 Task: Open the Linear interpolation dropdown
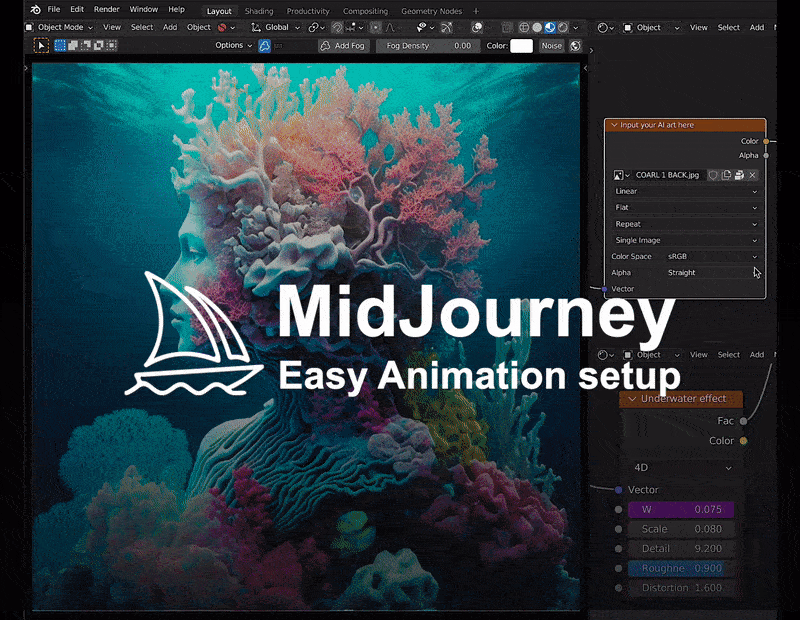(x=686, y=191)
